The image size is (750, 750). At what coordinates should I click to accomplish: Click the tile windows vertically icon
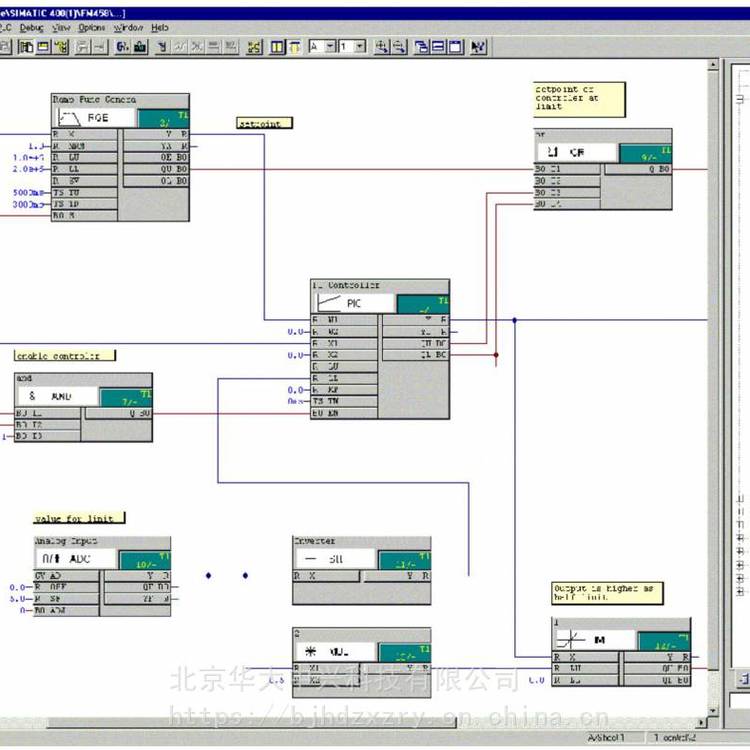(x=456, y=47)
